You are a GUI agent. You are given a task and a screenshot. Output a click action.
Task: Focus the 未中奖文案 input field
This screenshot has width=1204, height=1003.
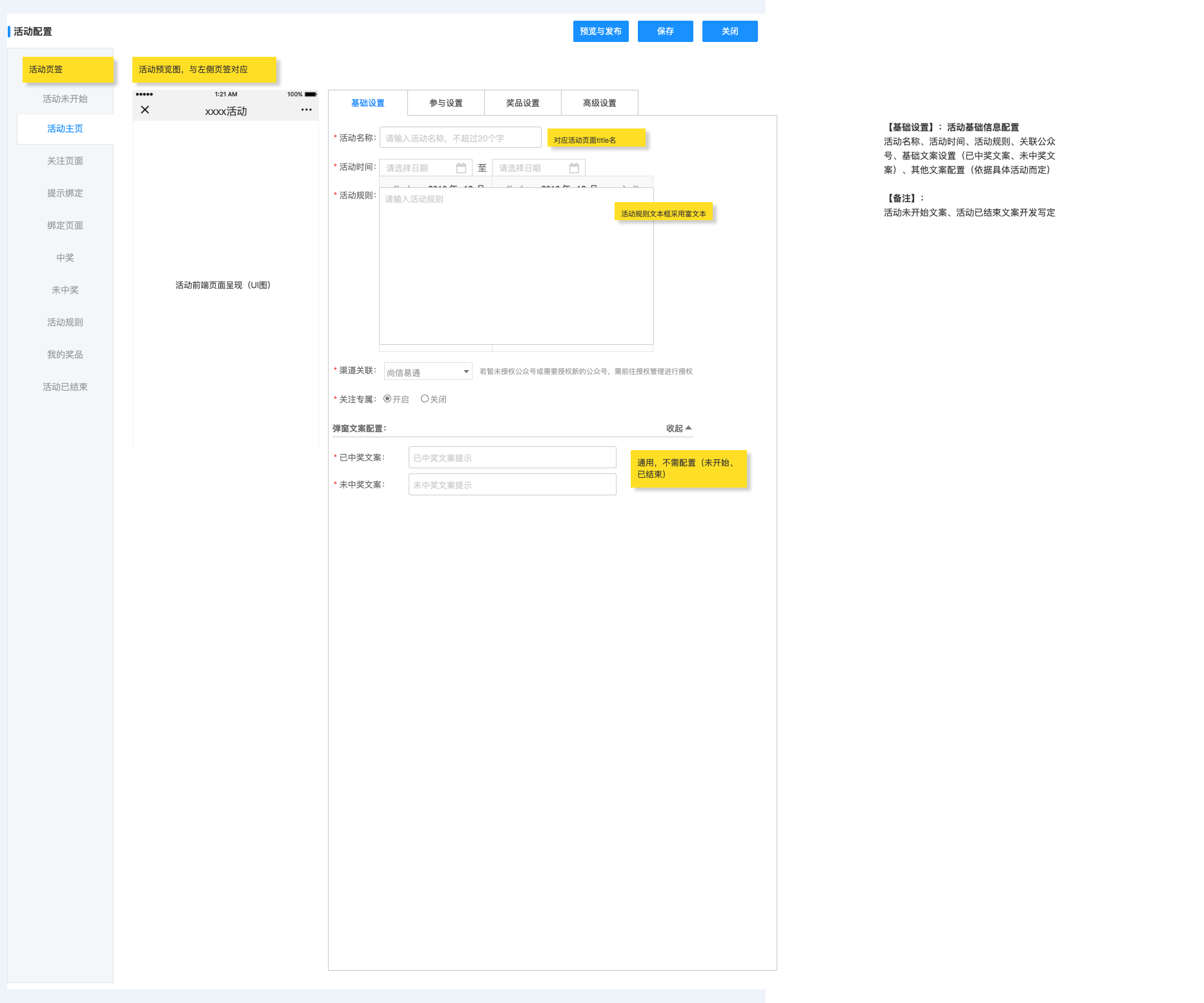[x=513, y=484]
